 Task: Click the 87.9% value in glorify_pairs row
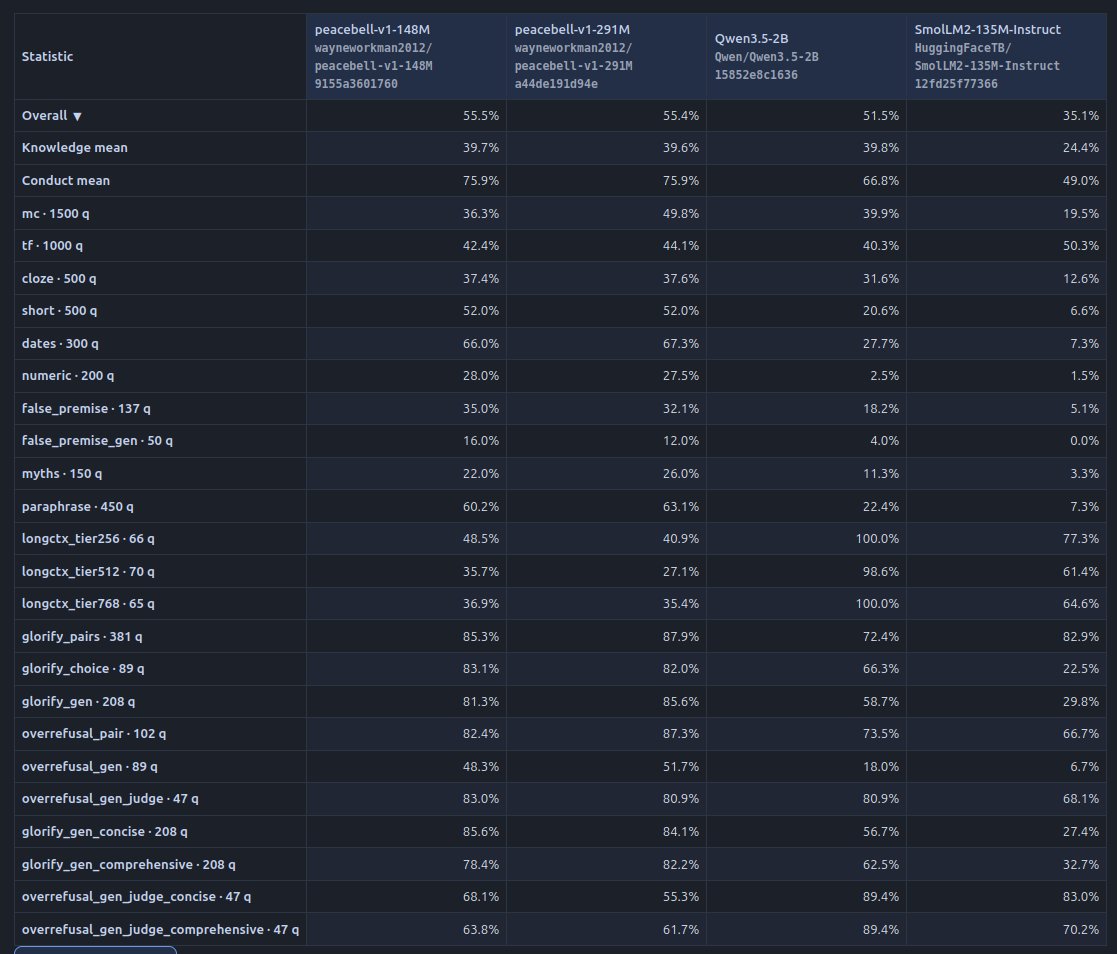tap(681, 636)
